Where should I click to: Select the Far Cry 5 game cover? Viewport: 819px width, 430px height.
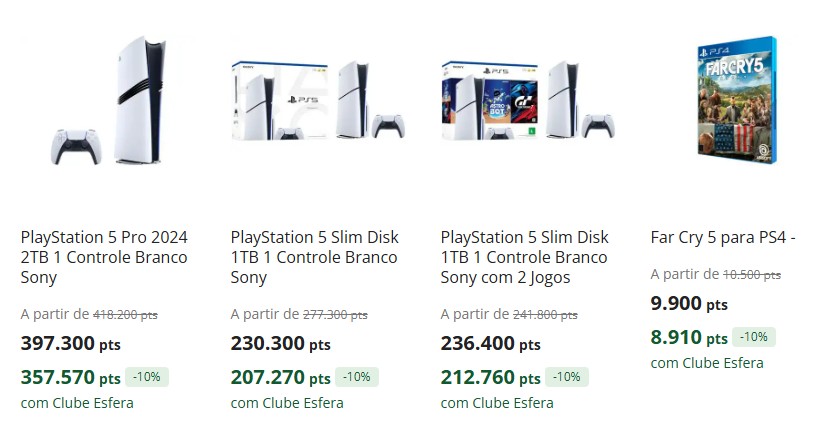pyautogui.click(x=736, y=98)
